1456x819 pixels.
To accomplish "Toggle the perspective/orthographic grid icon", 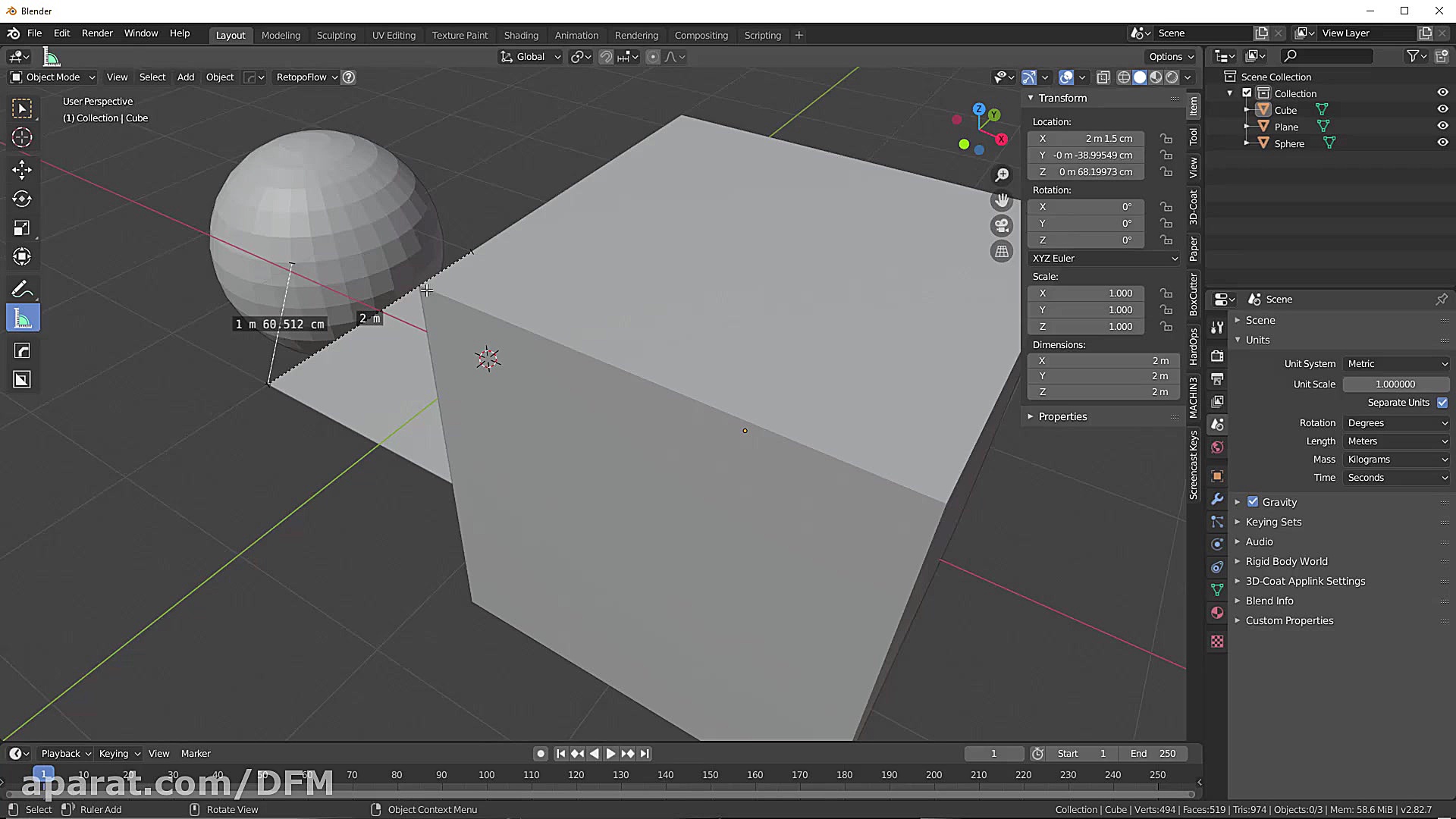I will [x=1002, y=252].
